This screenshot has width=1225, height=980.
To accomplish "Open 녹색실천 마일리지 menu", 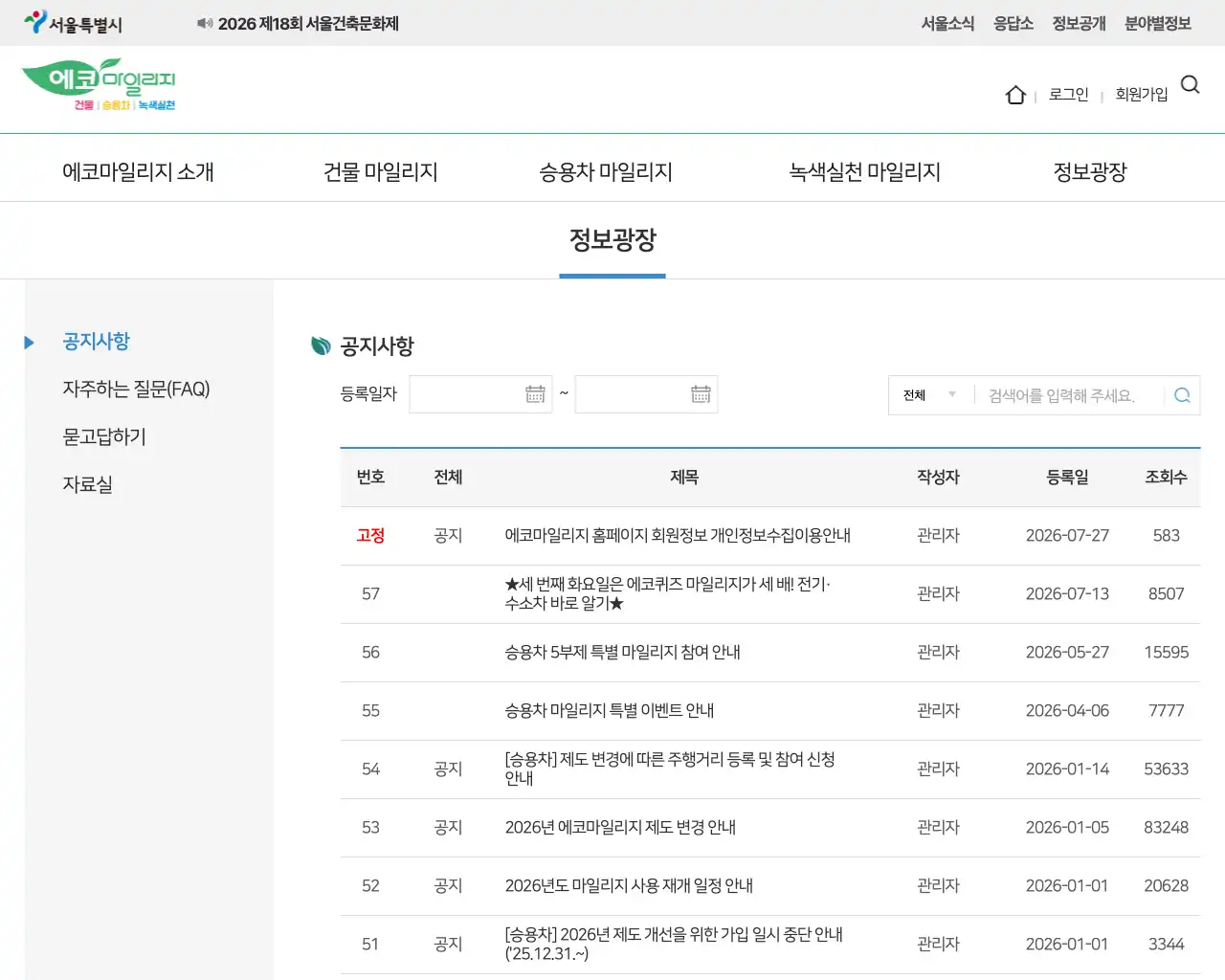I will pos(864,172).
